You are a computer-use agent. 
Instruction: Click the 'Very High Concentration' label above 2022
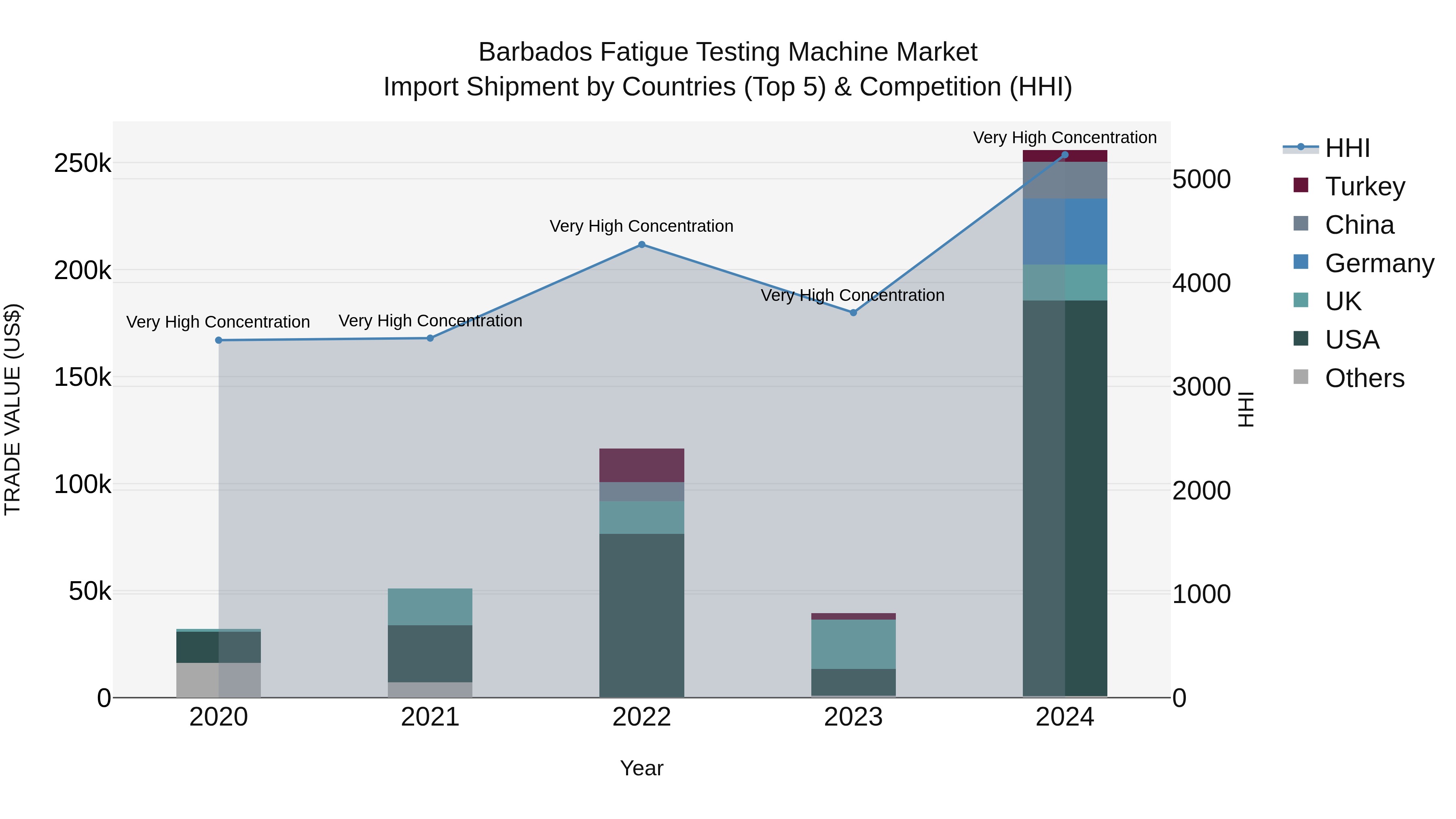point(641,226)
